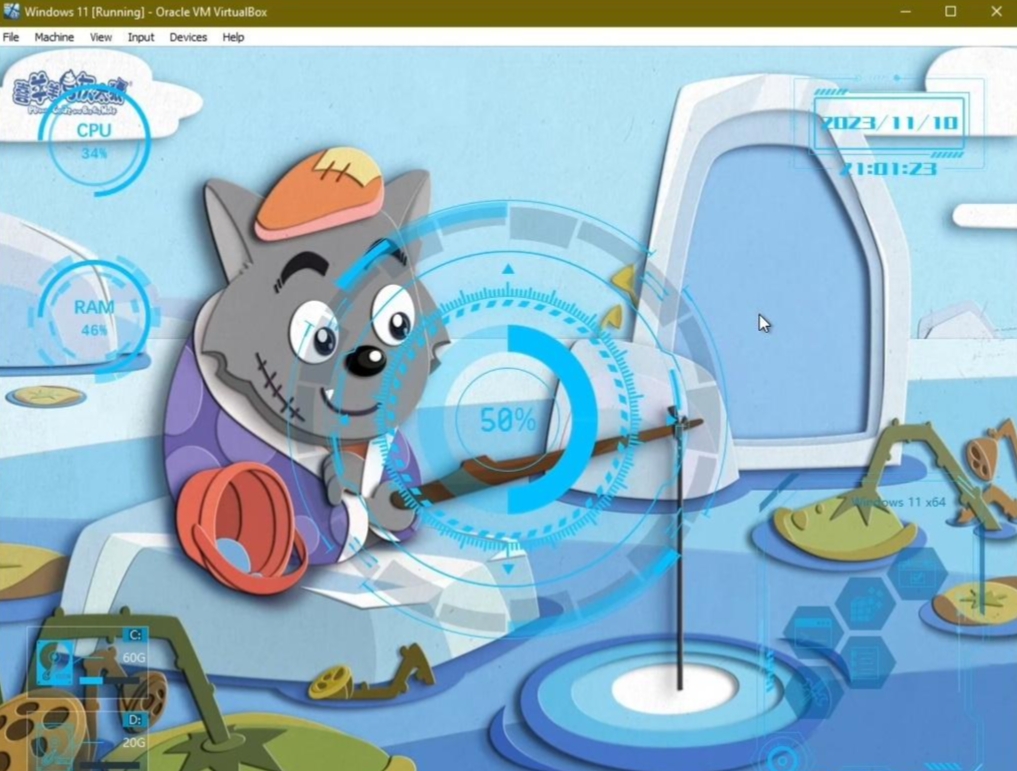
Task: Open the Devices dropdown menu
Action: point(187,37)
